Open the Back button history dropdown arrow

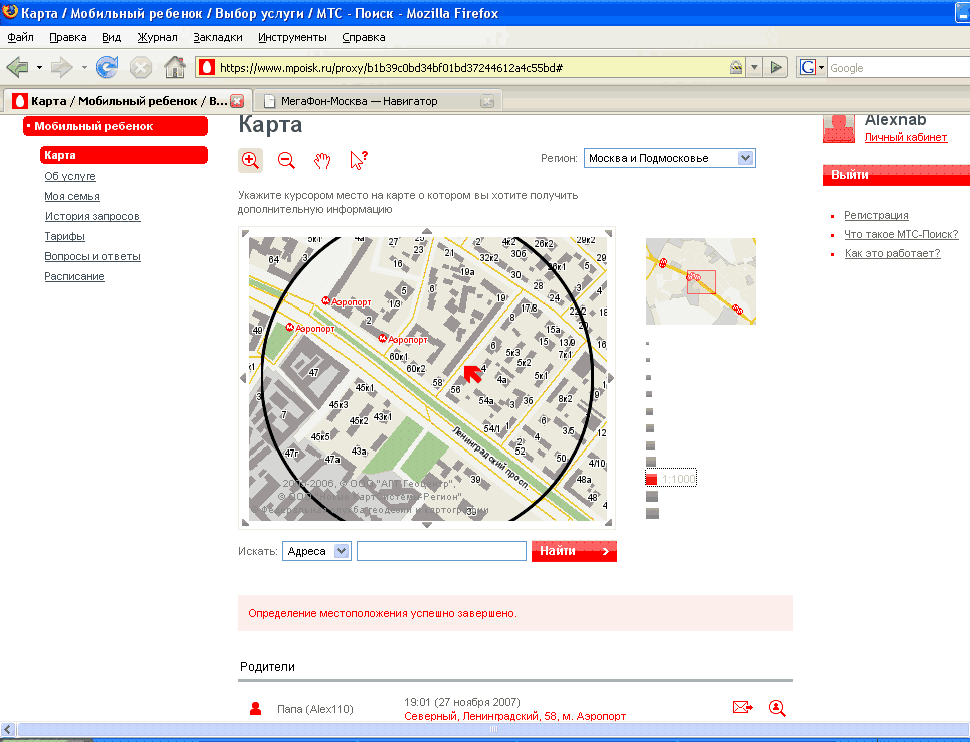tap(39, 67)
